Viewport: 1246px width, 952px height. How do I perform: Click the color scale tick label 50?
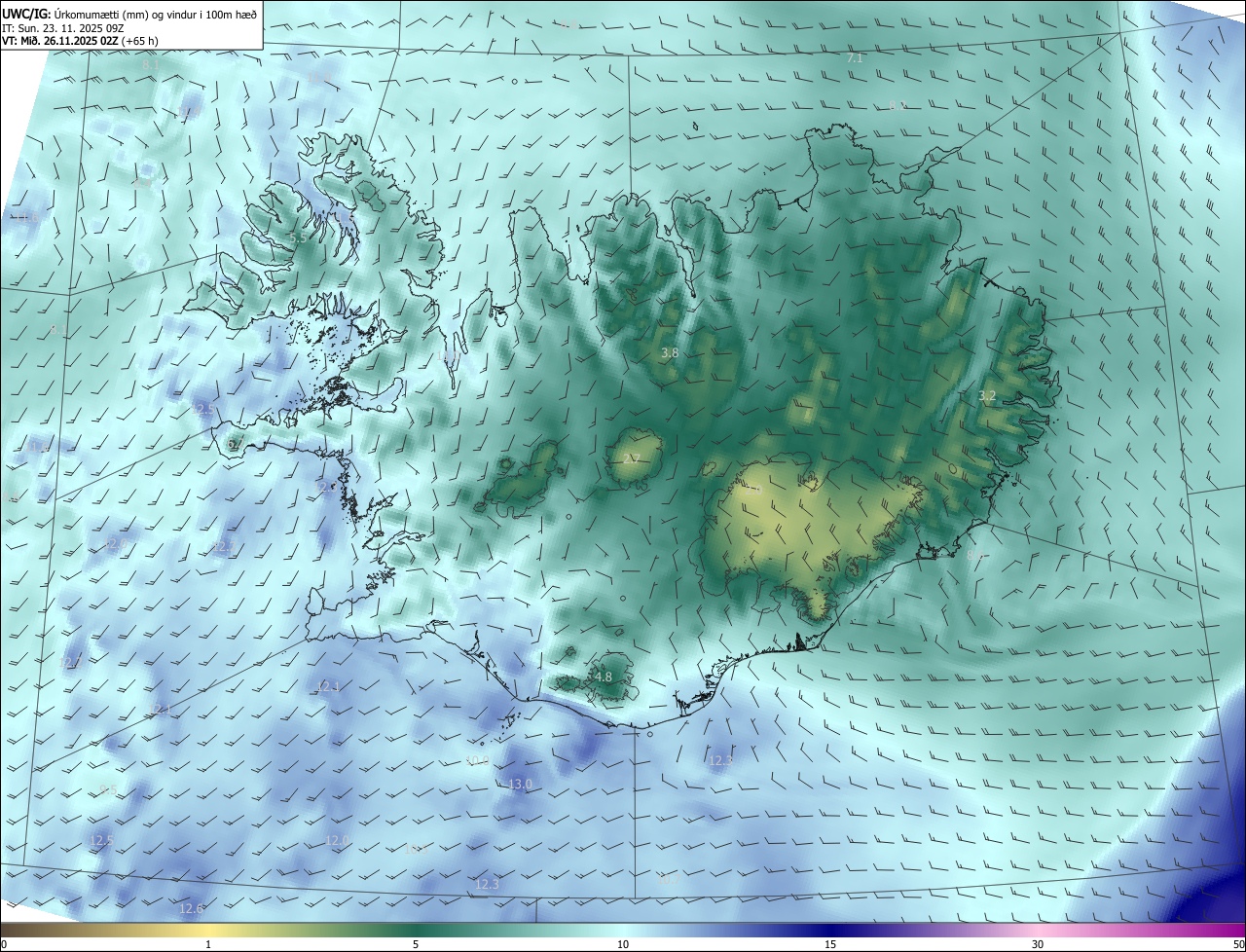(1238, 944)
